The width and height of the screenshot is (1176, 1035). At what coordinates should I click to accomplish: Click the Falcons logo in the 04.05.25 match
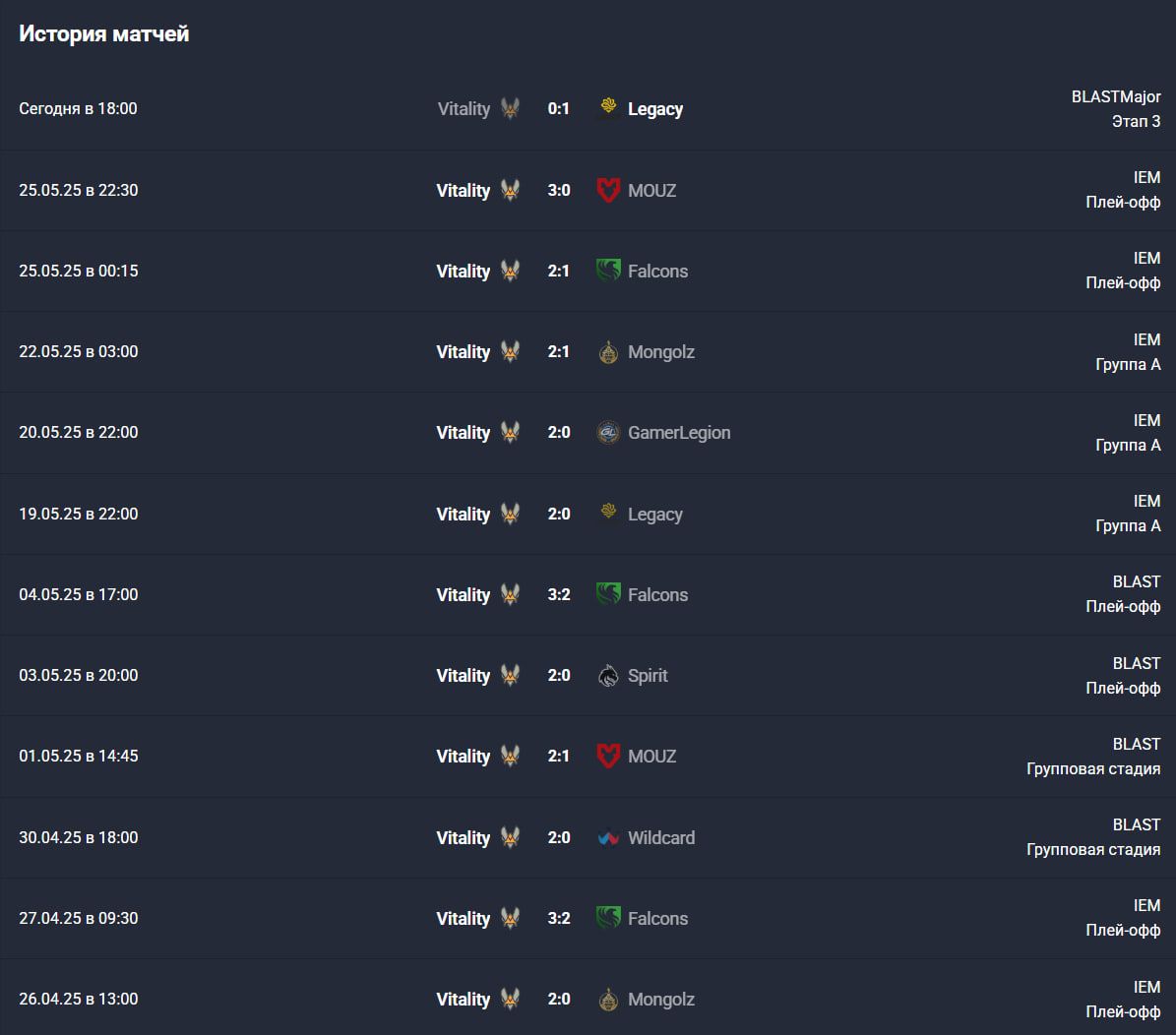tap(608, 594)
